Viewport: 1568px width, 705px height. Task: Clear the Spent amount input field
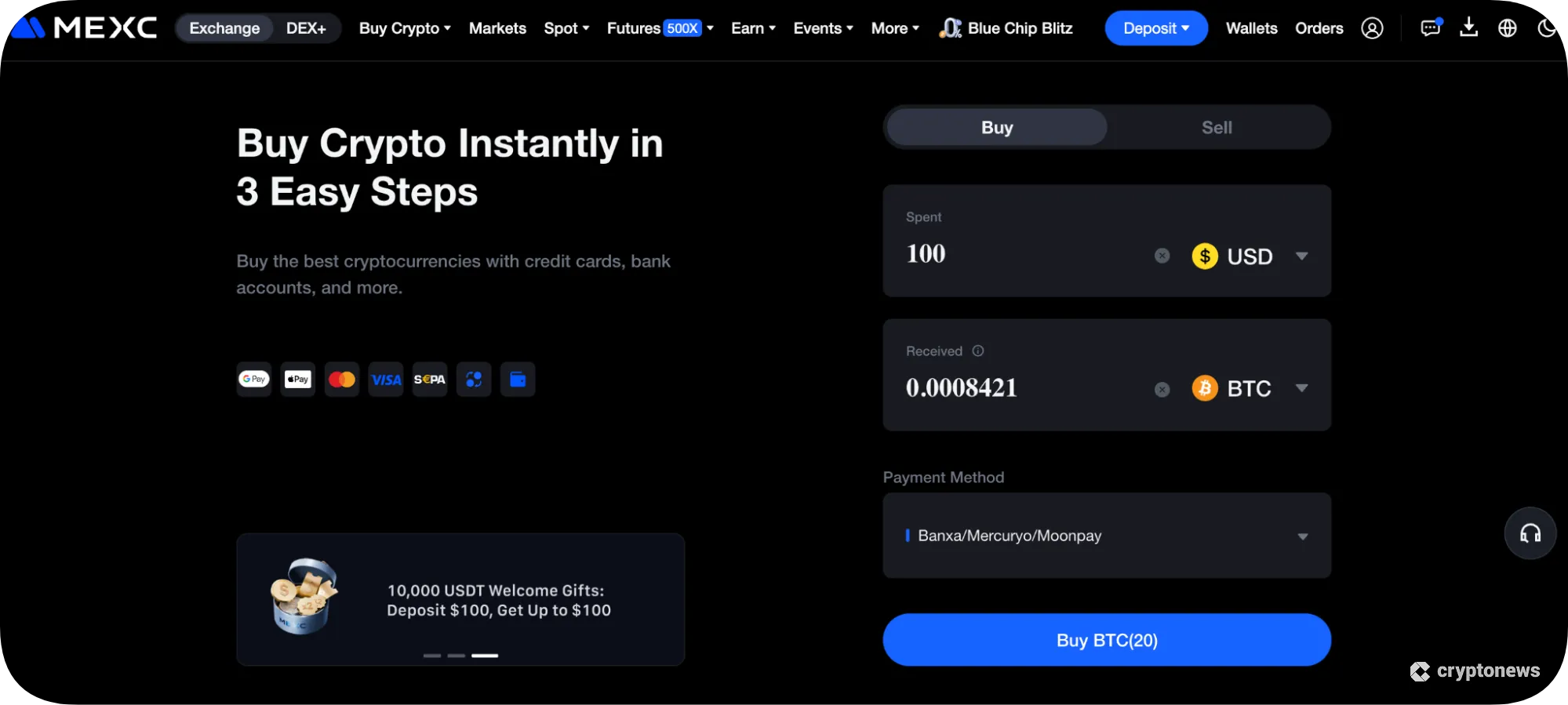[1162, 255]
